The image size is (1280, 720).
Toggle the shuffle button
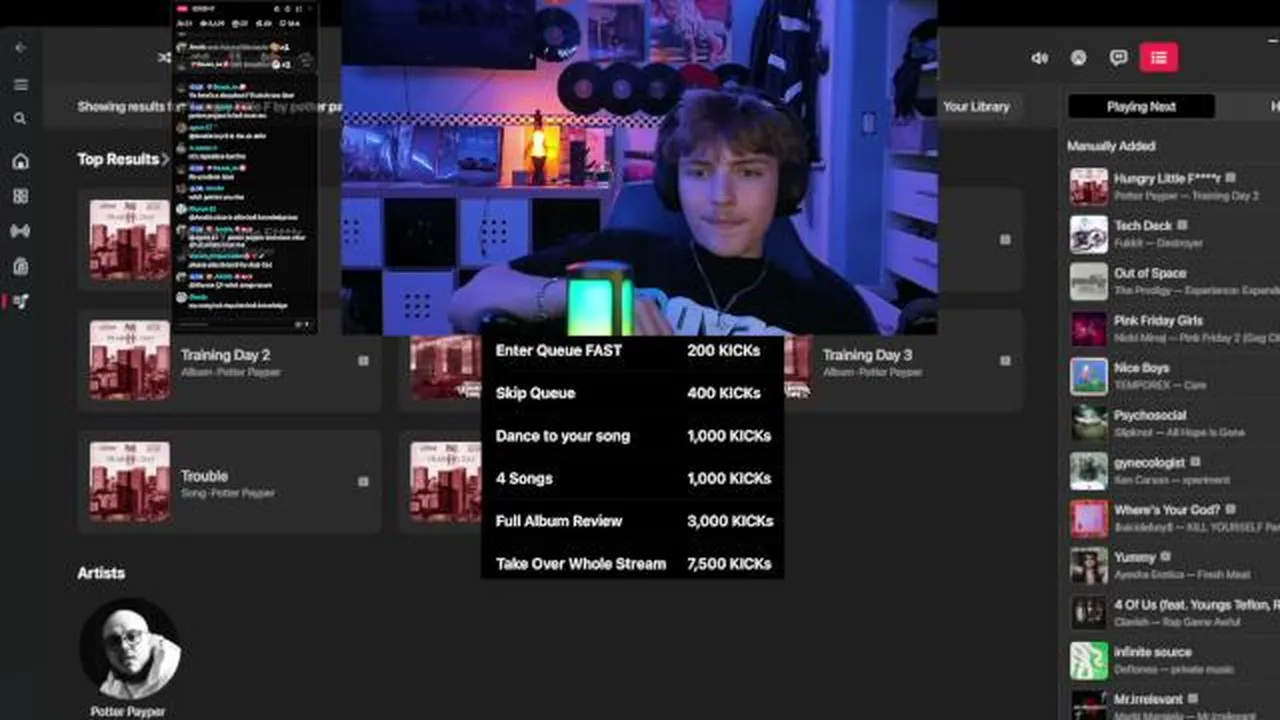164,57
